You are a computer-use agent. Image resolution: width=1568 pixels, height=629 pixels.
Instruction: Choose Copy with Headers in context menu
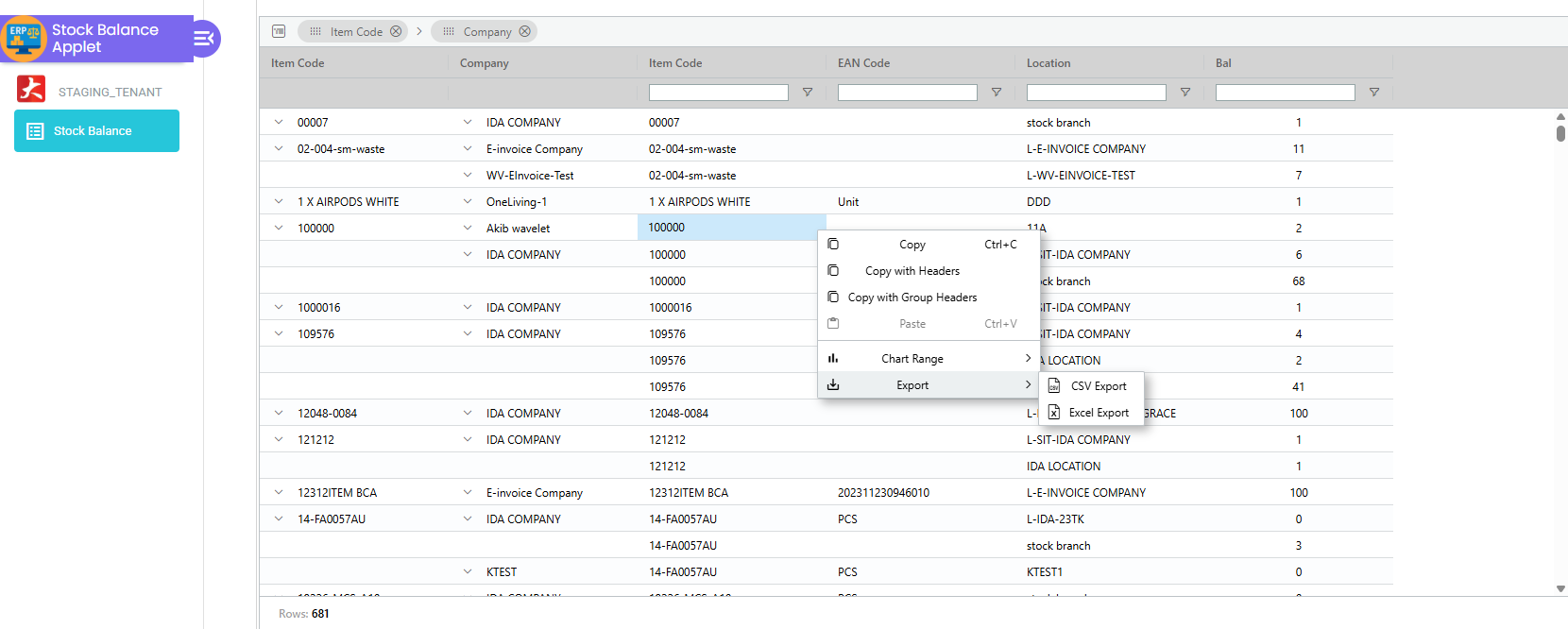[912, 271]
